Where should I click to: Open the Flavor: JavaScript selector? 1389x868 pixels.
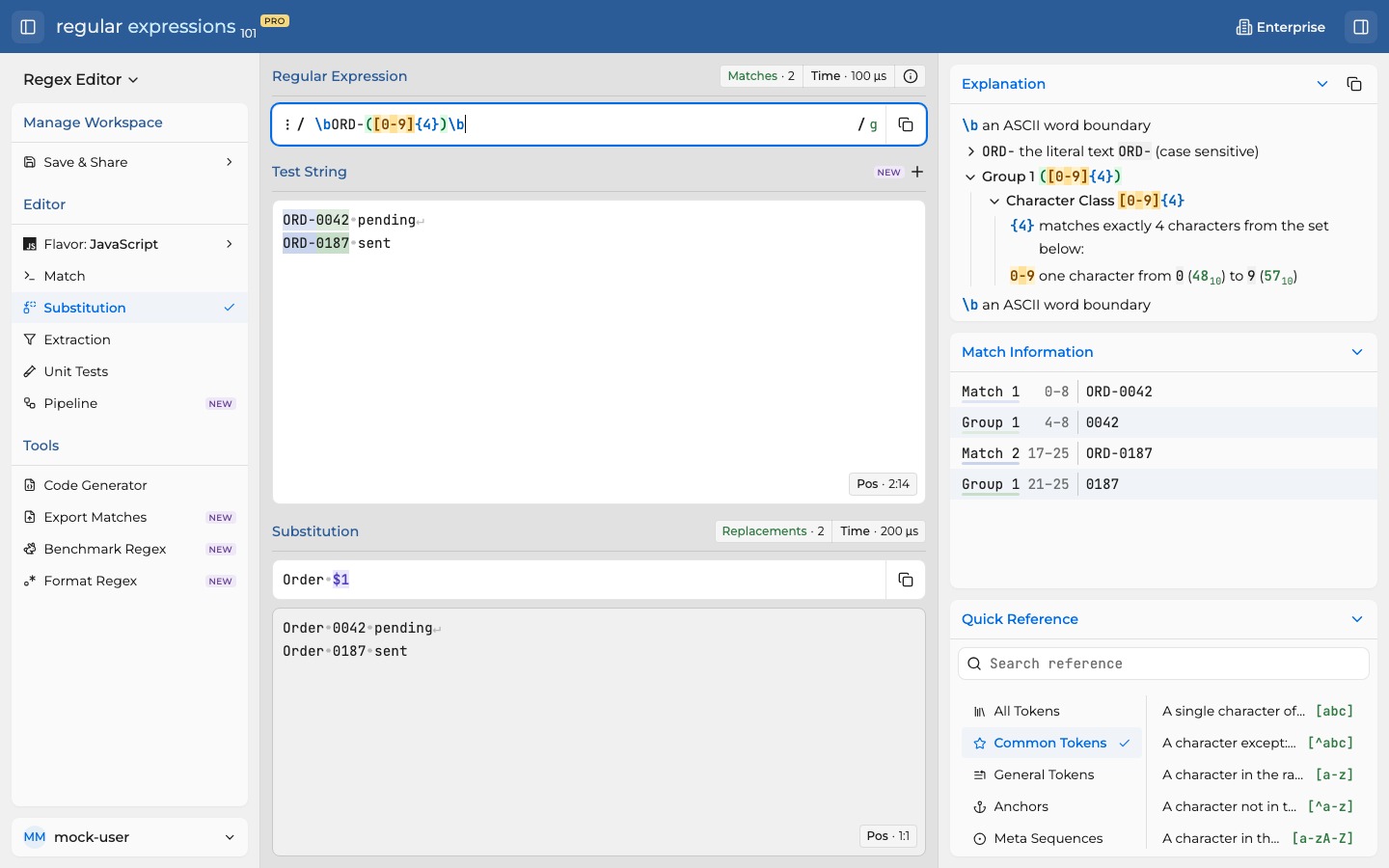click(x=129, y=244)
